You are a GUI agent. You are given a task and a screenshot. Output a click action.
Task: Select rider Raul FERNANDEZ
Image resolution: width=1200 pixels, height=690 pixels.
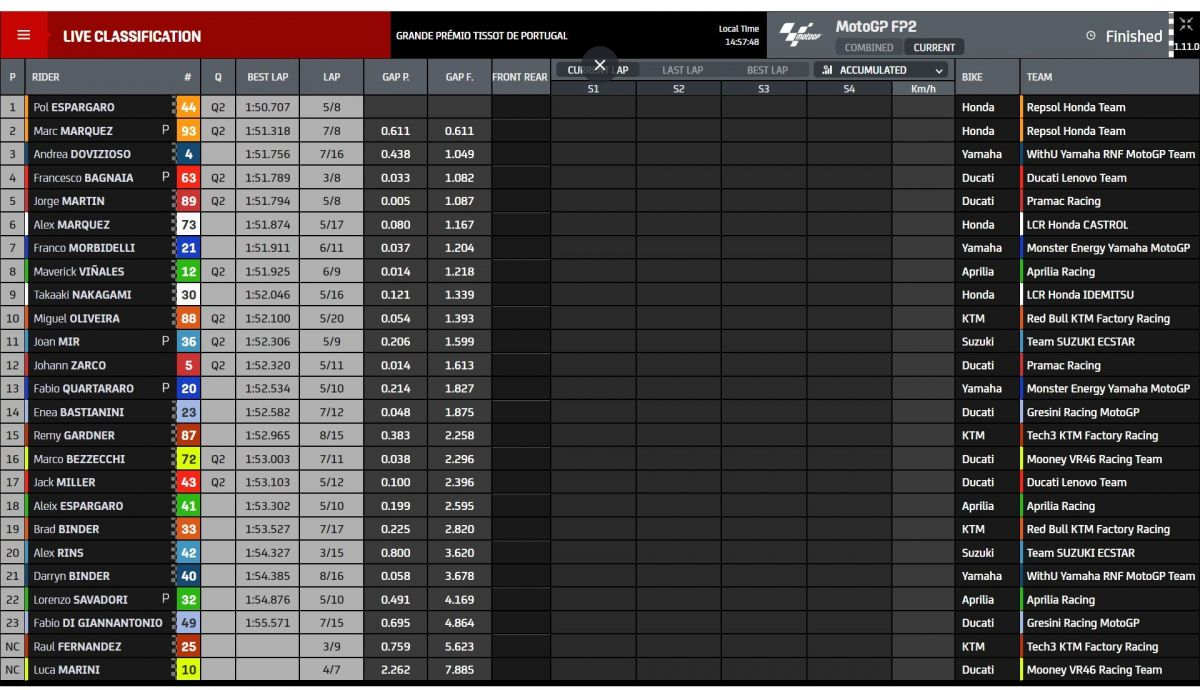point(77,647)
